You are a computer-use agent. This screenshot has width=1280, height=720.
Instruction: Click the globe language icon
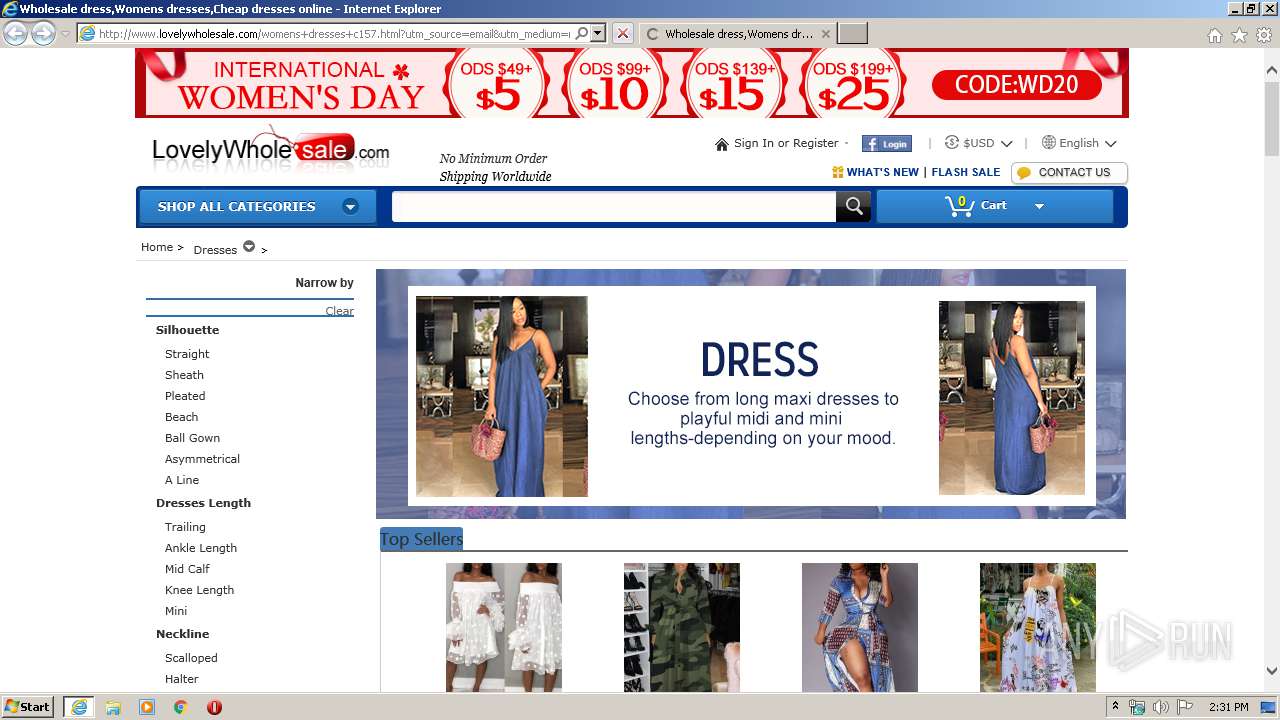[1048, 143]
